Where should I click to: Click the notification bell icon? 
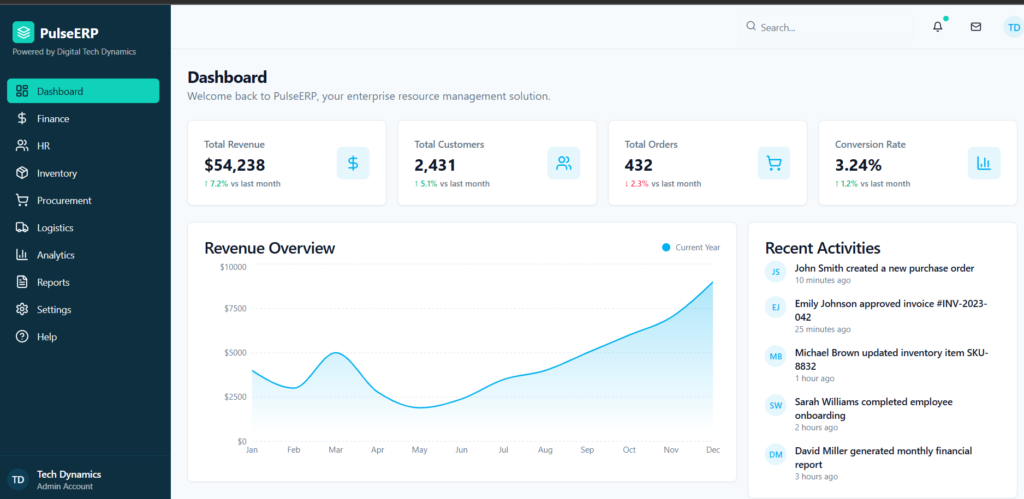tap(937, 27)
